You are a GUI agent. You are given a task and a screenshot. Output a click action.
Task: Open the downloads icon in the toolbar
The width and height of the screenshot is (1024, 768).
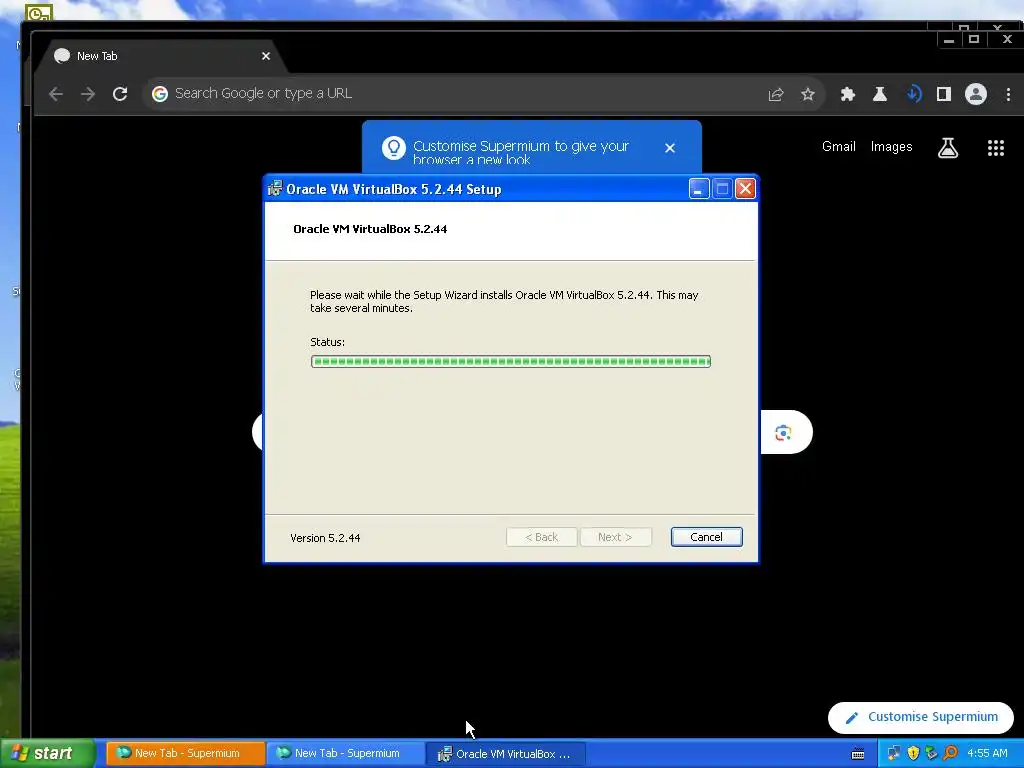pyautogui.click(x=913, y=94)
